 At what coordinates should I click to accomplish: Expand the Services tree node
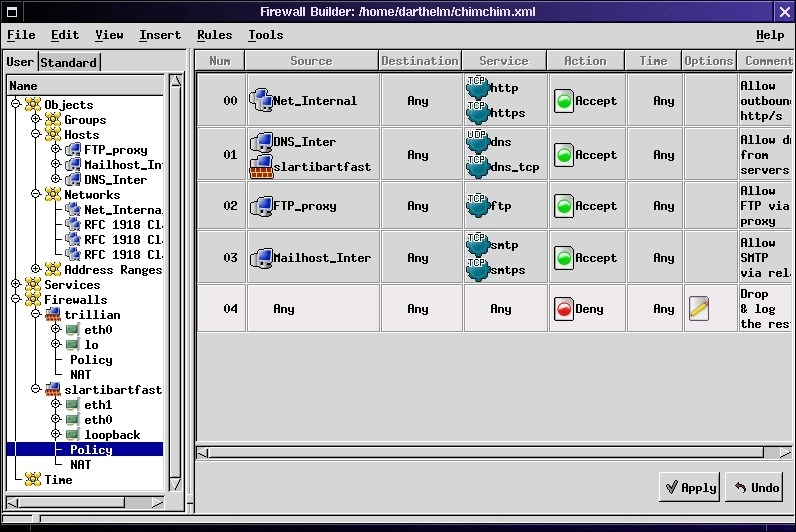(16, 285)
